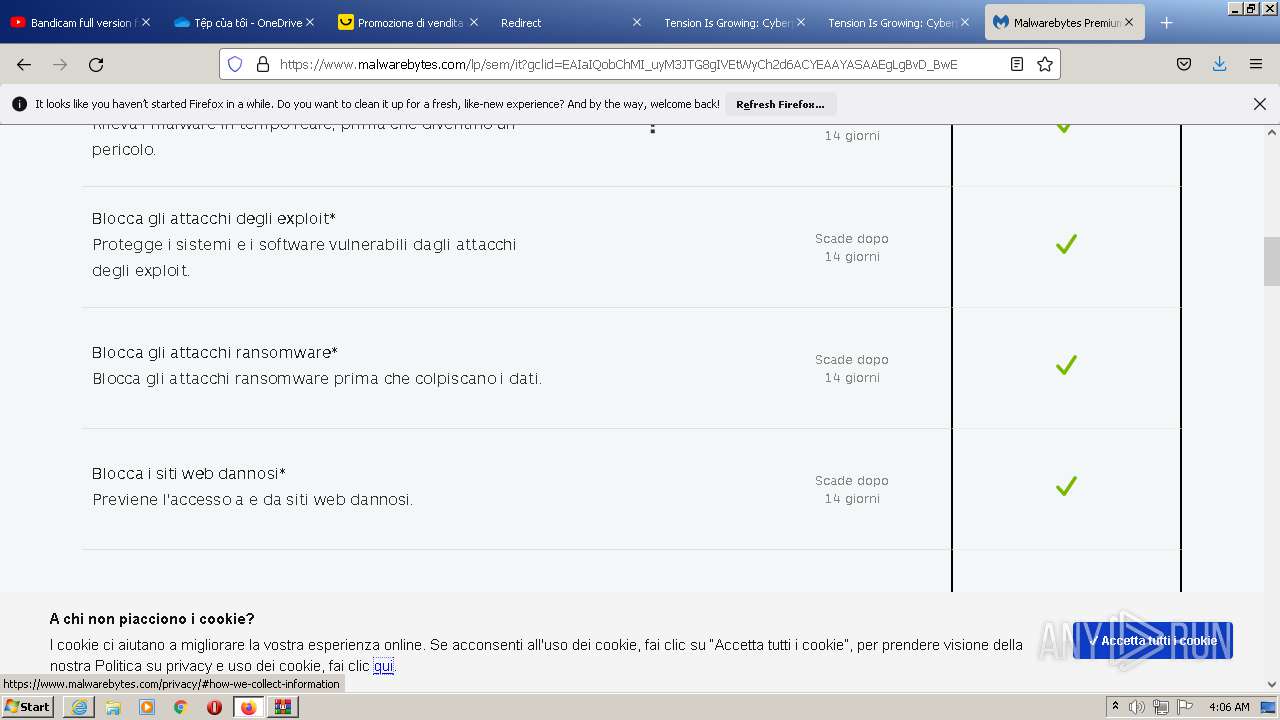Bookmark this page with star icon
The height and width of the screenshot is (720, 1280).
[x=1045, y=64]
